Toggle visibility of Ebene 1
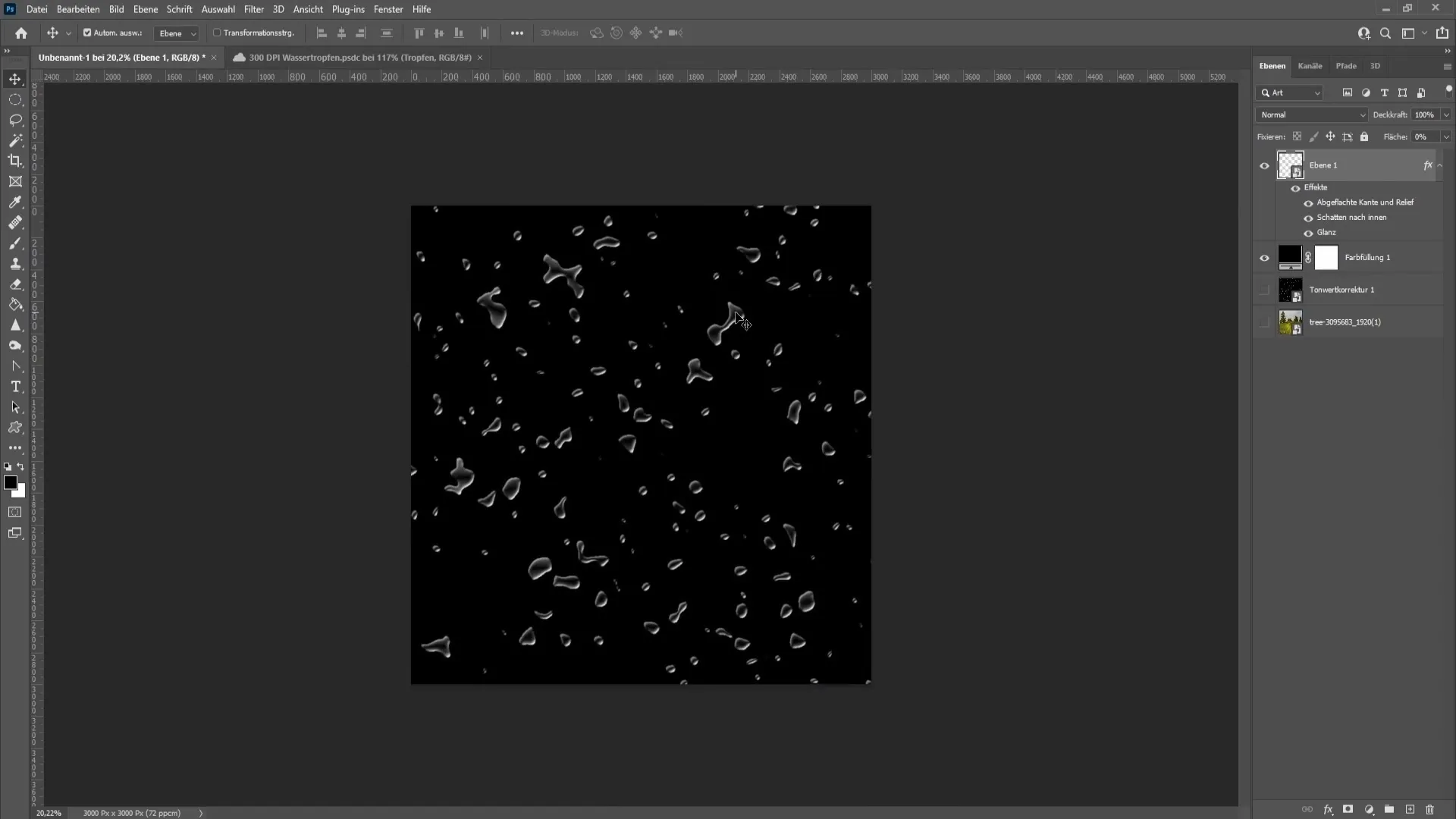 1265,164
